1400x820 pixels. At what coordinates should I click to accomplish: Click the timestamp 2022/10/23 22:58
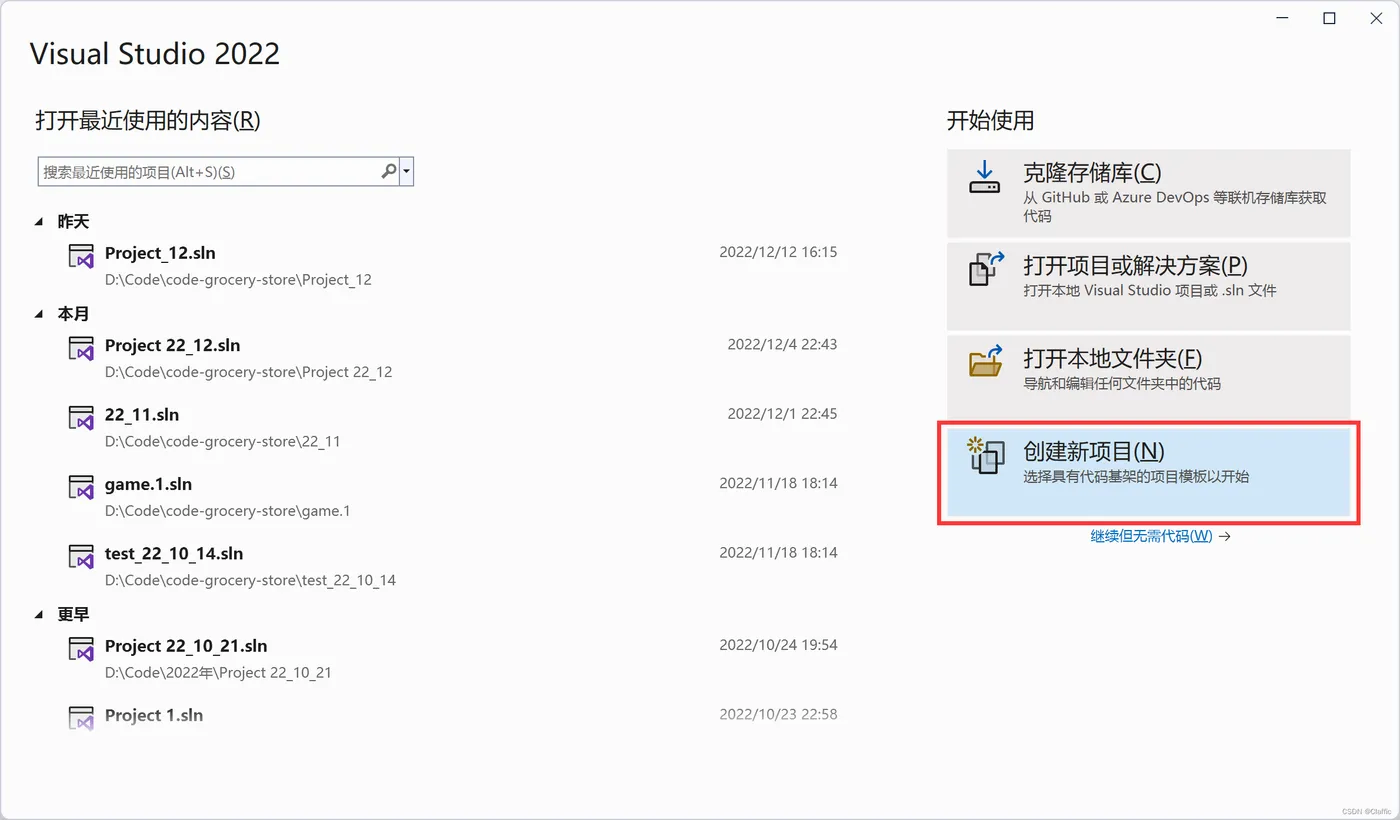[778, 714]
